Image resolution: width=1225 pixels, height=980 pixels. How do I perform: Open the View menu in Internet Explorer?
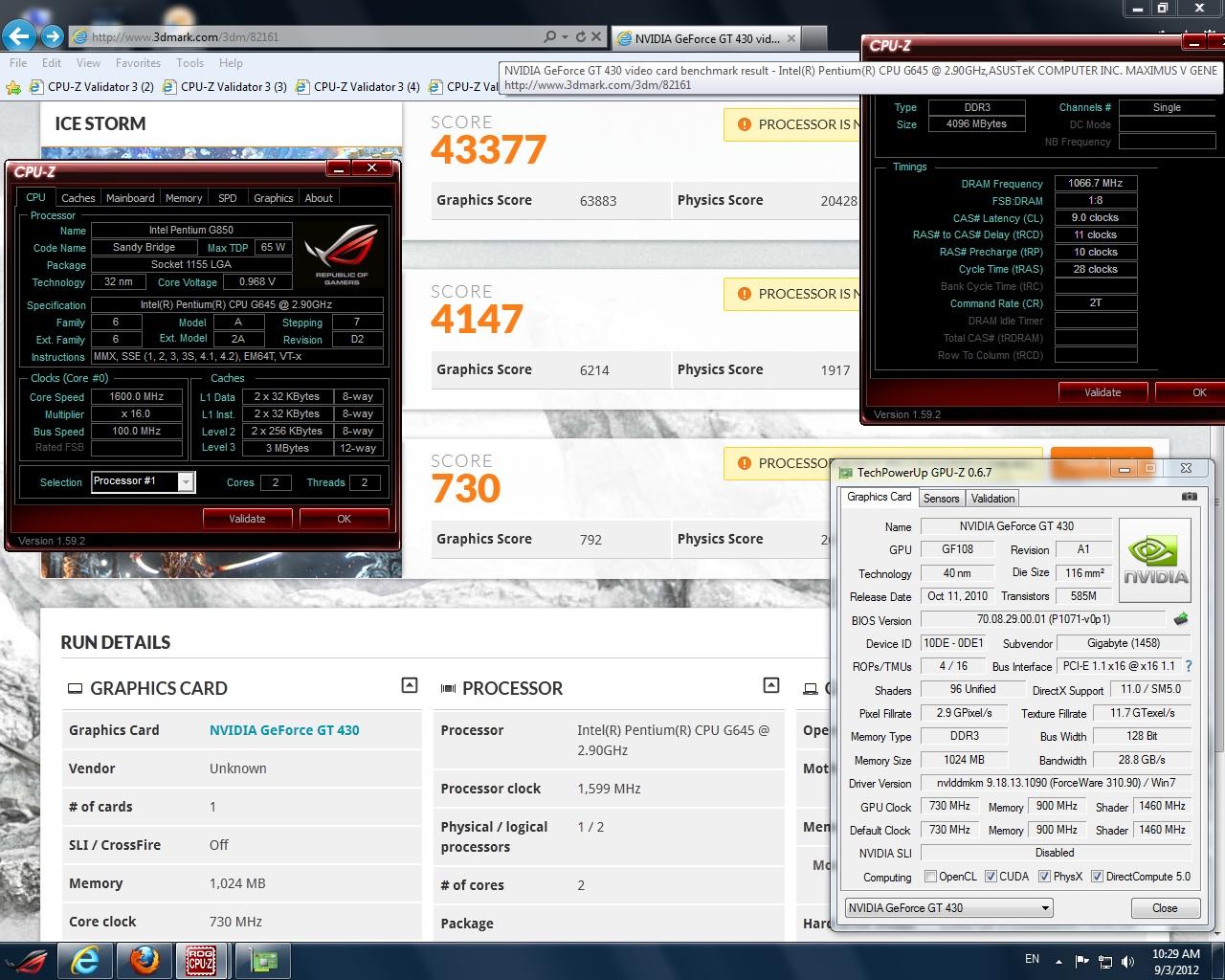(x=88, y=63)
